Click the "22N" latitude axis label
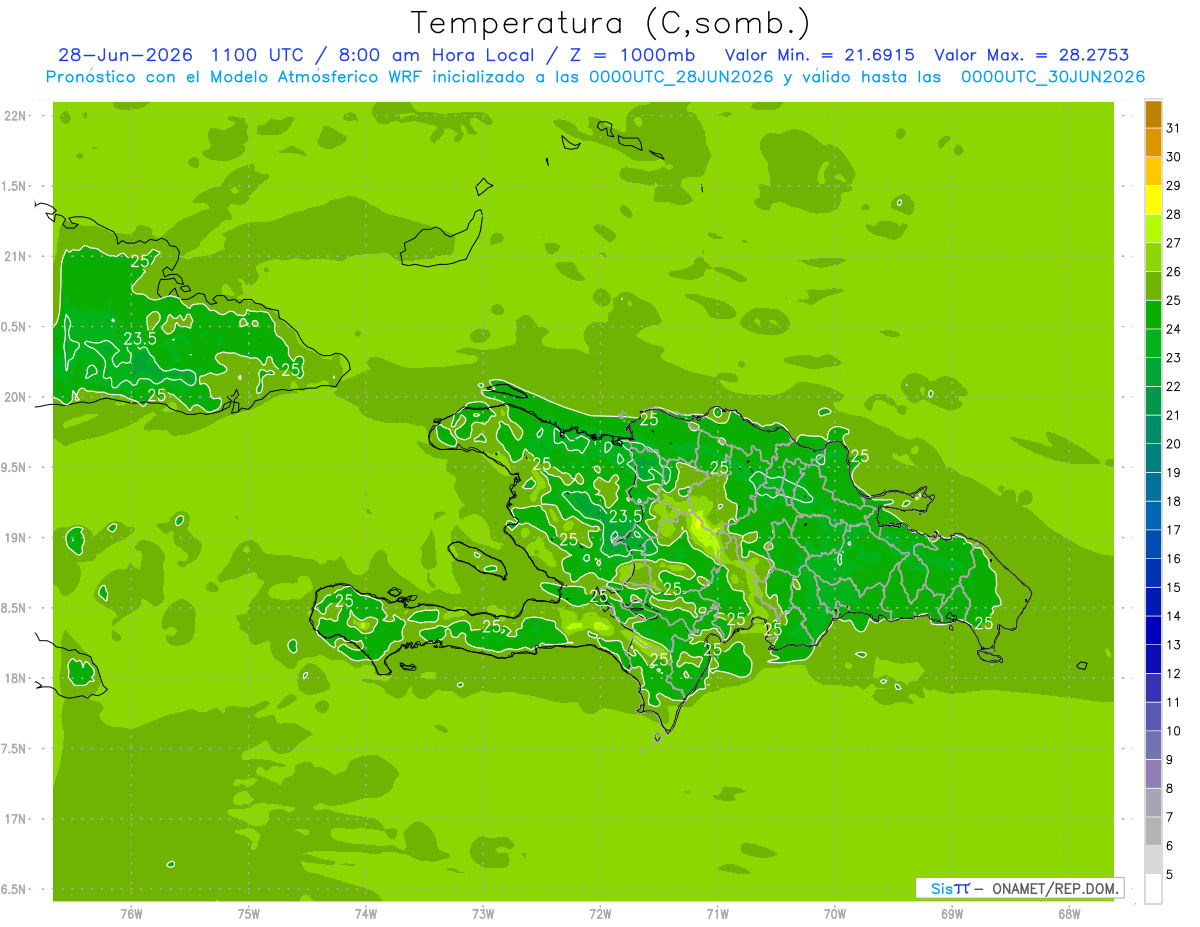This screenshot has width=1200, height=927. tap(17, 116)
